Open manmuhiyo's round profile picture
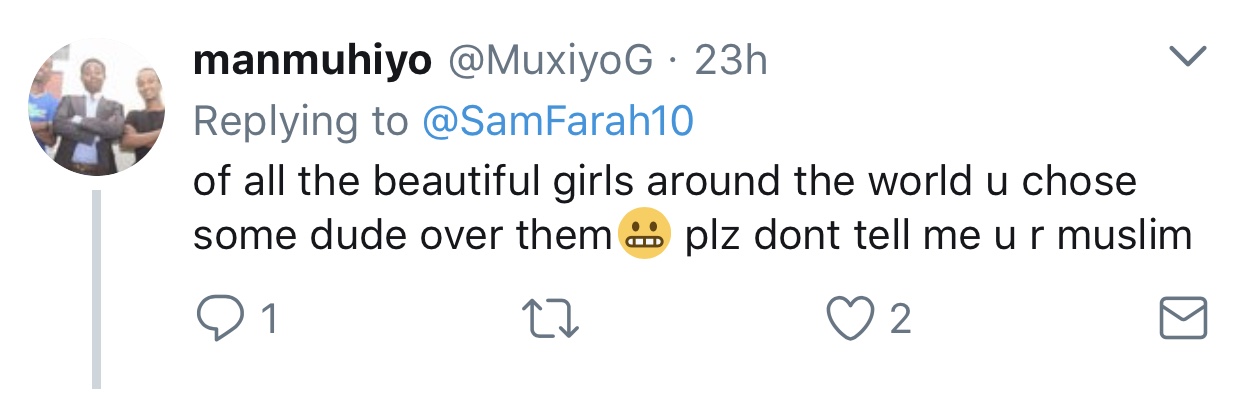1242x398 pixels. coord(95,109)
